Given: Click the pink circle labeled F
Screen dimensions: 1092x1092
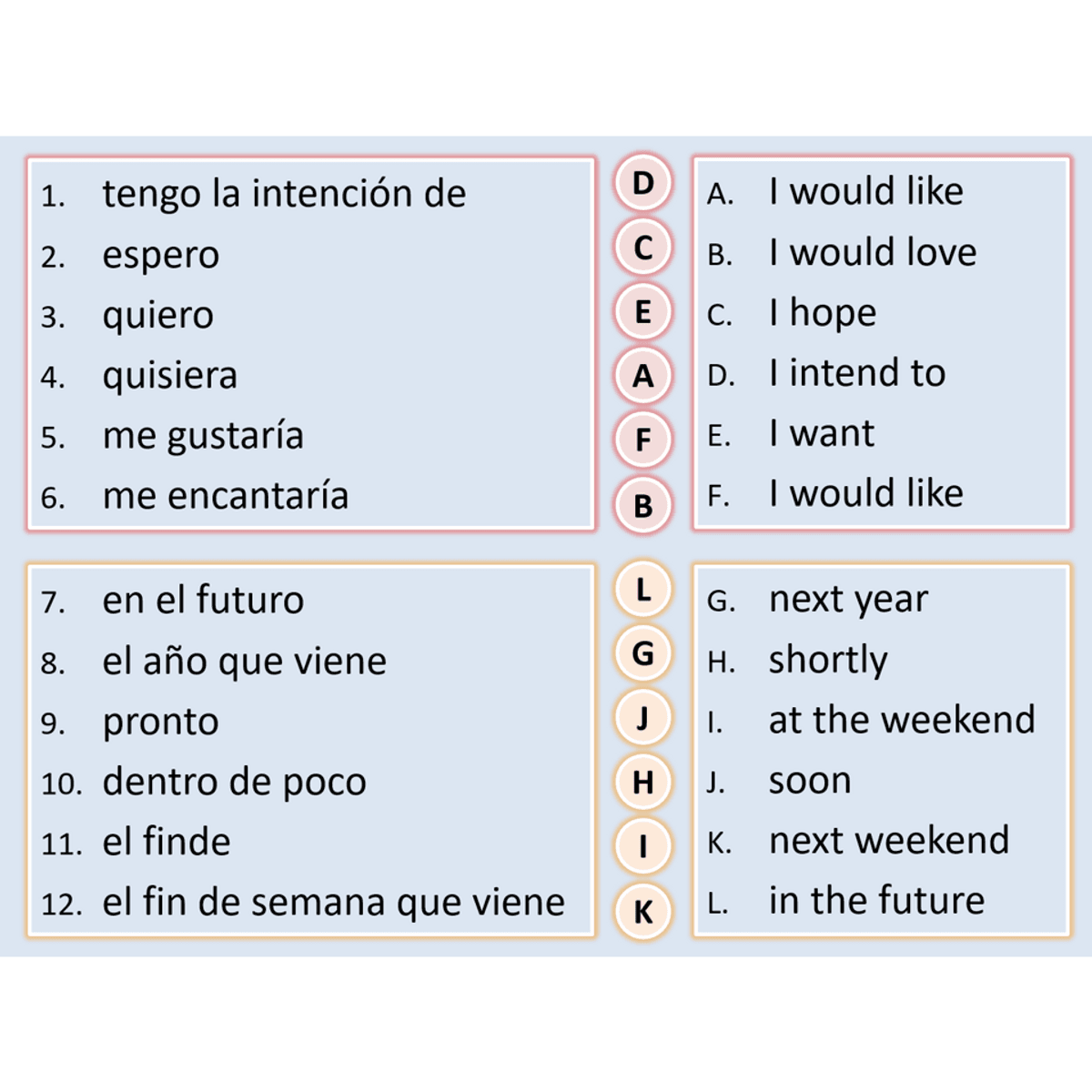Looking at the screenshot, I should (642, 440).
